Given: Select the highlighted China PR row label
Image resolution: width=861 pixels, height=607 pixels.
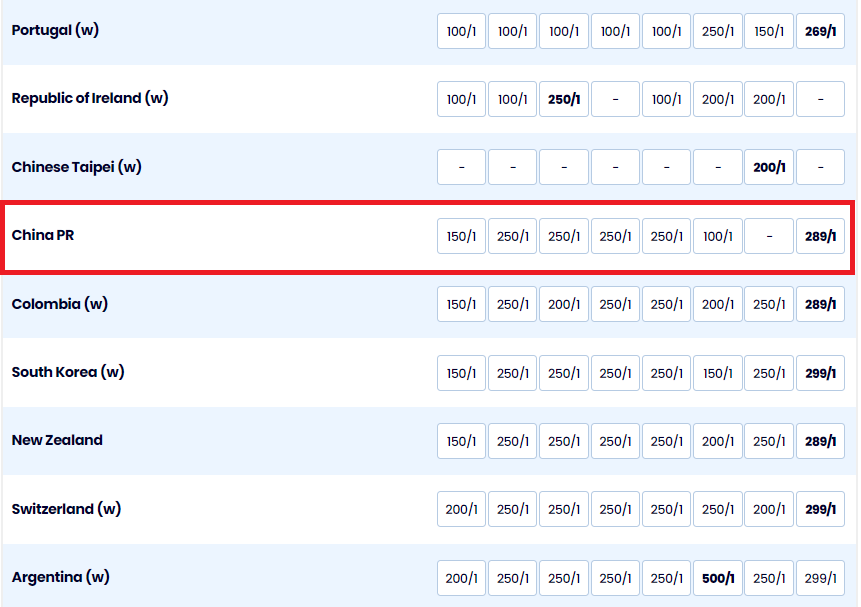Looking at the screenshot, I should pos(43,236).
